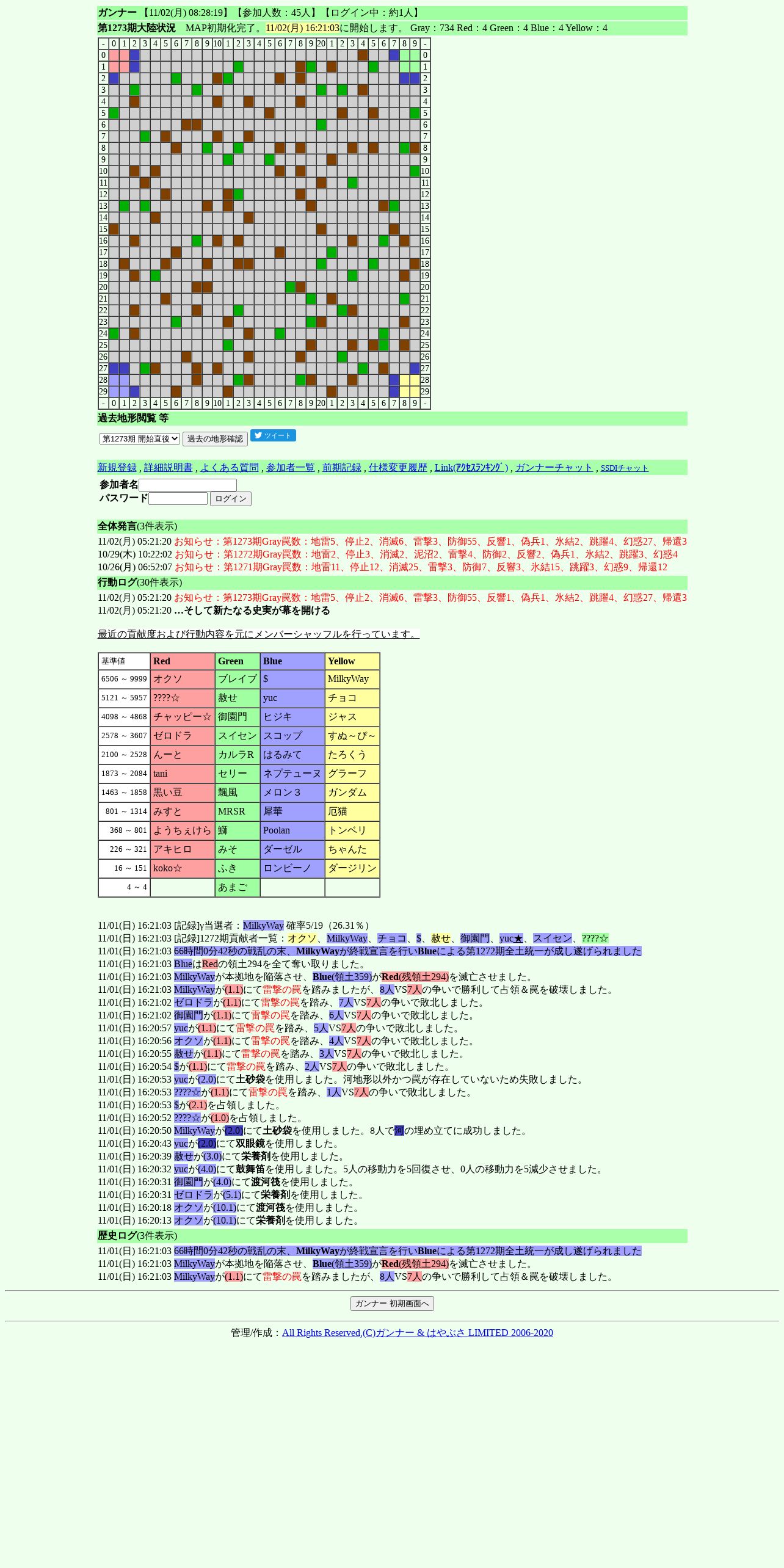Click yuc in the Blue column
784x1568 pixels.
click(292, 699)
